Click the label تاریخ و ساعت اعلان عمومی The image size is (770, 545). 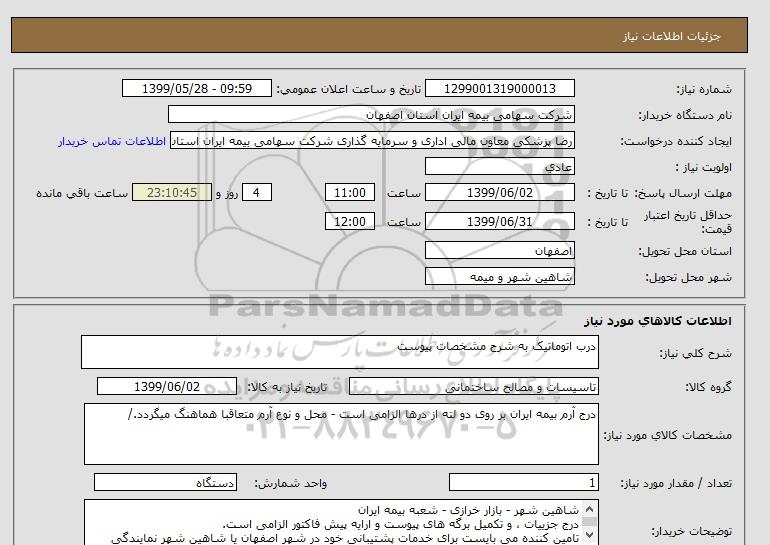[349, 89]
